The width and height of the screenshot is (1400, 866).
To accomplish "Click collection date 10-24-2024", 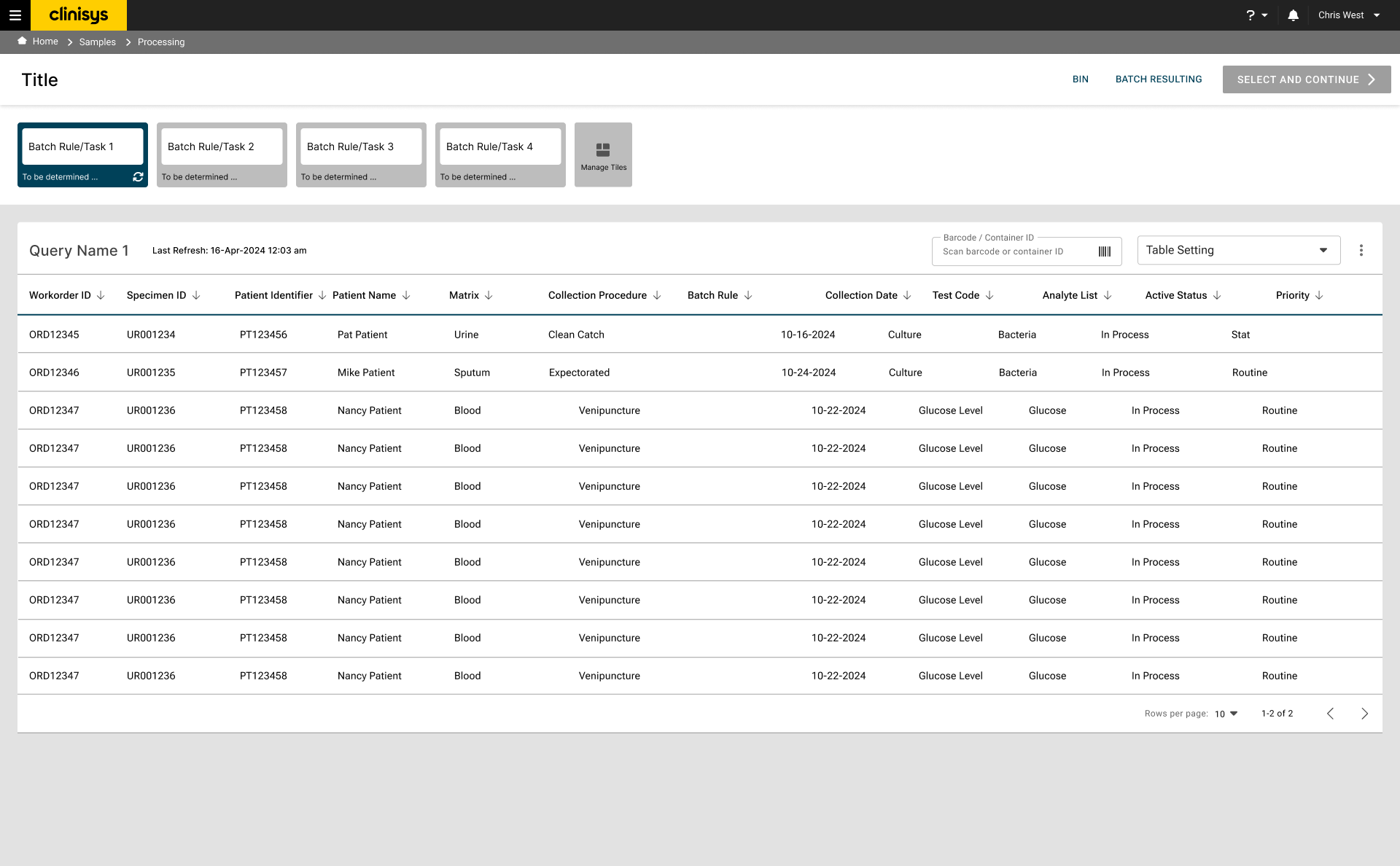I will coord(809,372).
